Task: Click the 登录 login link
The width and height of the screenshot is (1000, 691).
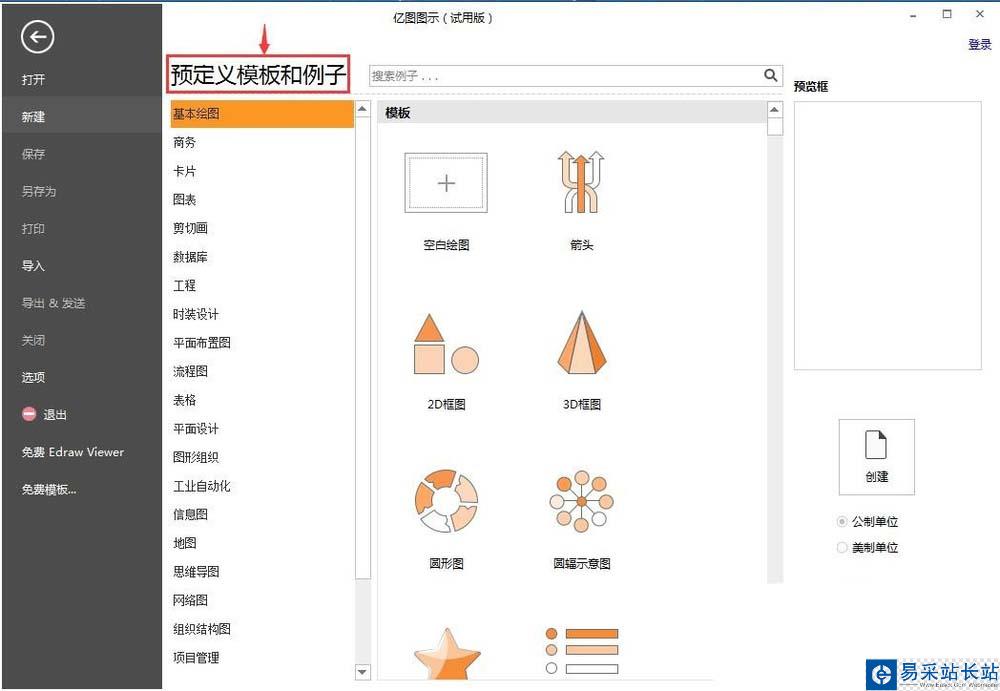Action: [980, 44]
